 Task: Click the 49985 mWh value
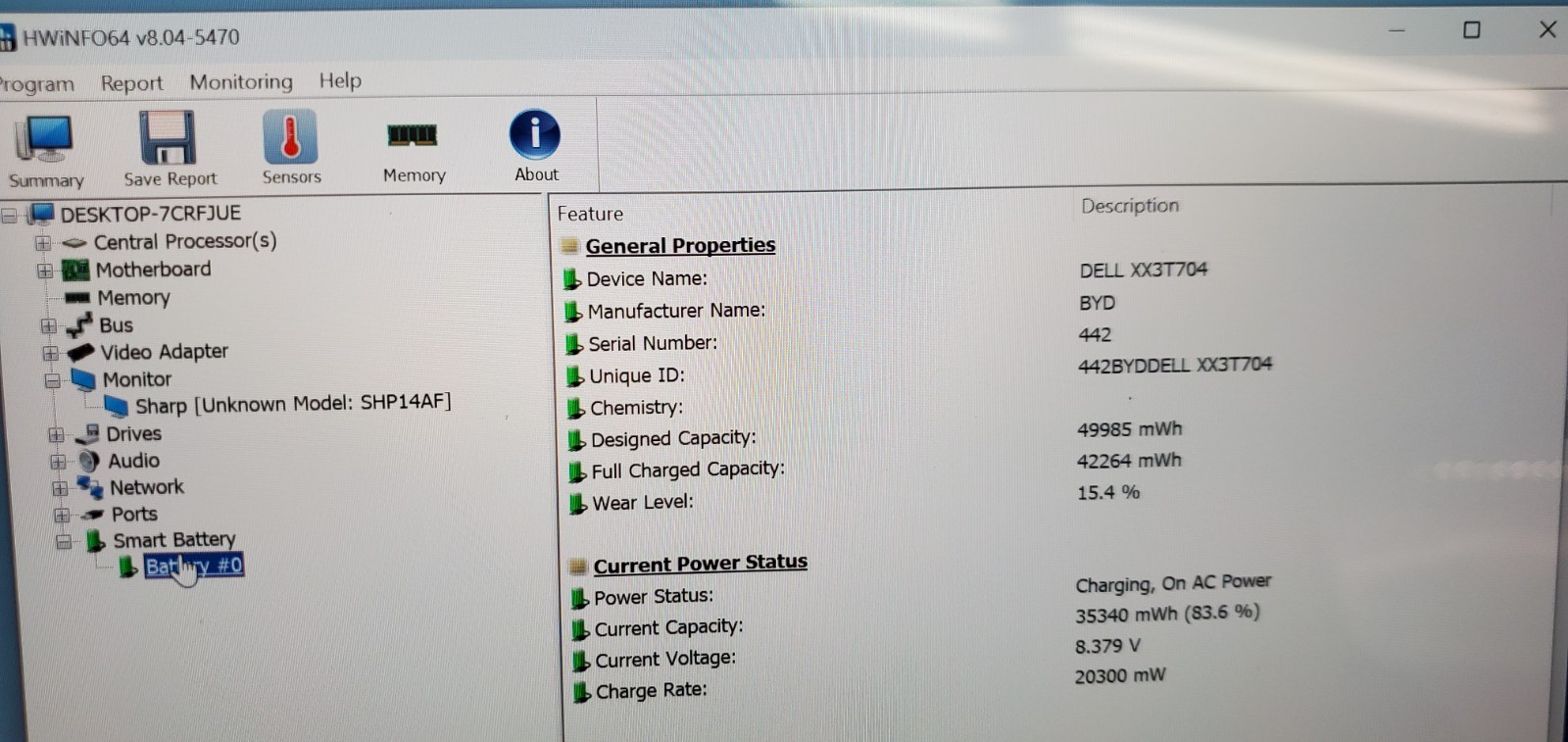[x=1129, y=429]
